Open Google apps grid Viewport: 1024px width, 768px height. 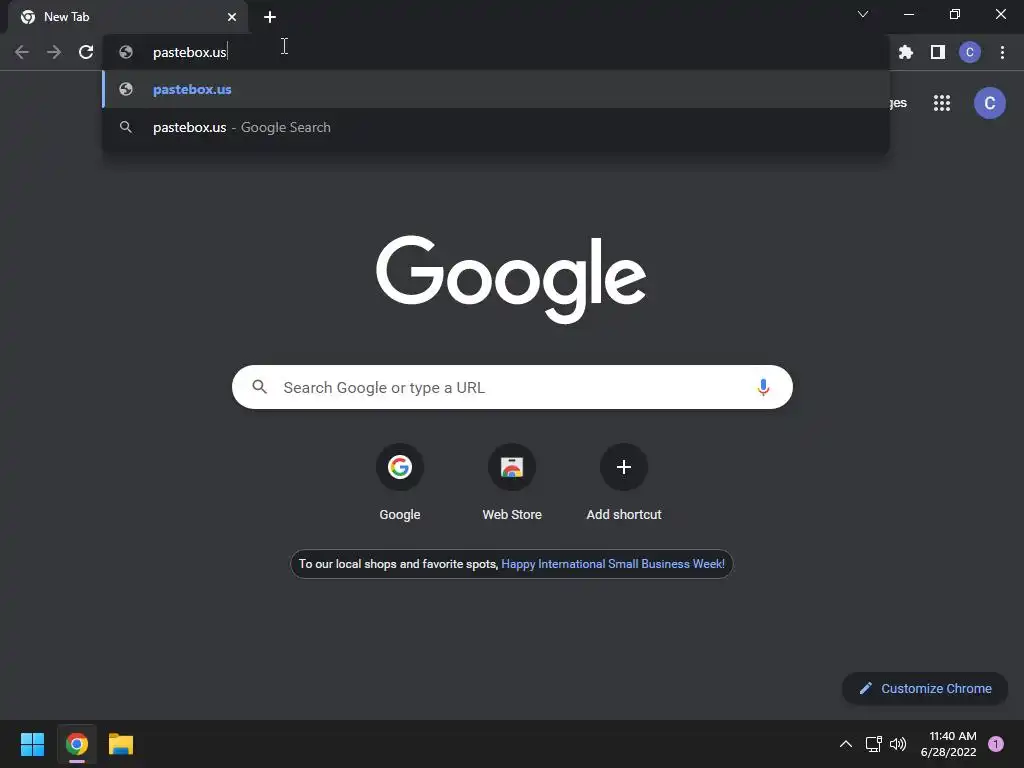pyautogui.click(x=942, y=103)
